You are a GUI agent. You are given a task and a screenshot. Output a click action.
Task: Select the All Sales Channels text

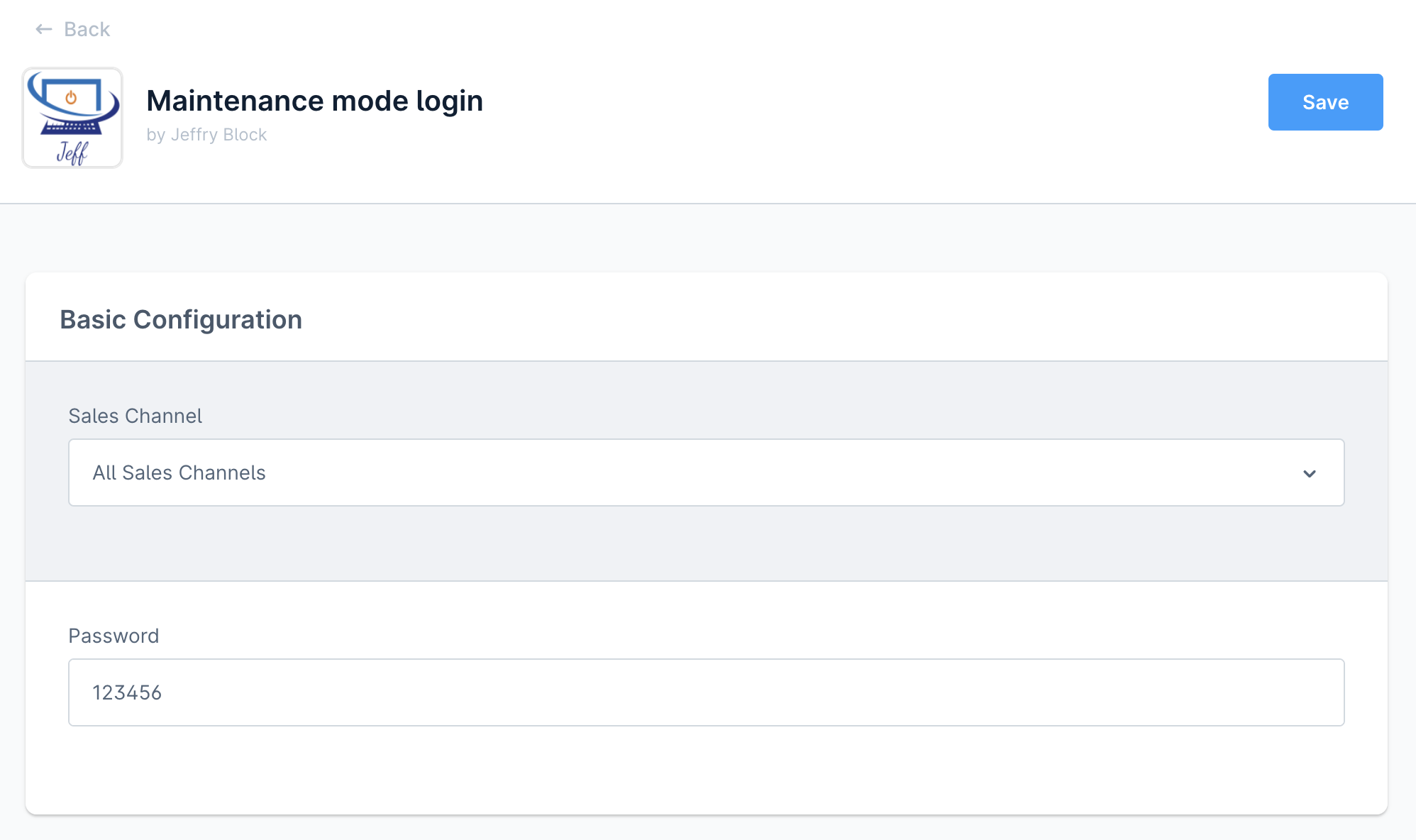[x=179, y=472]
